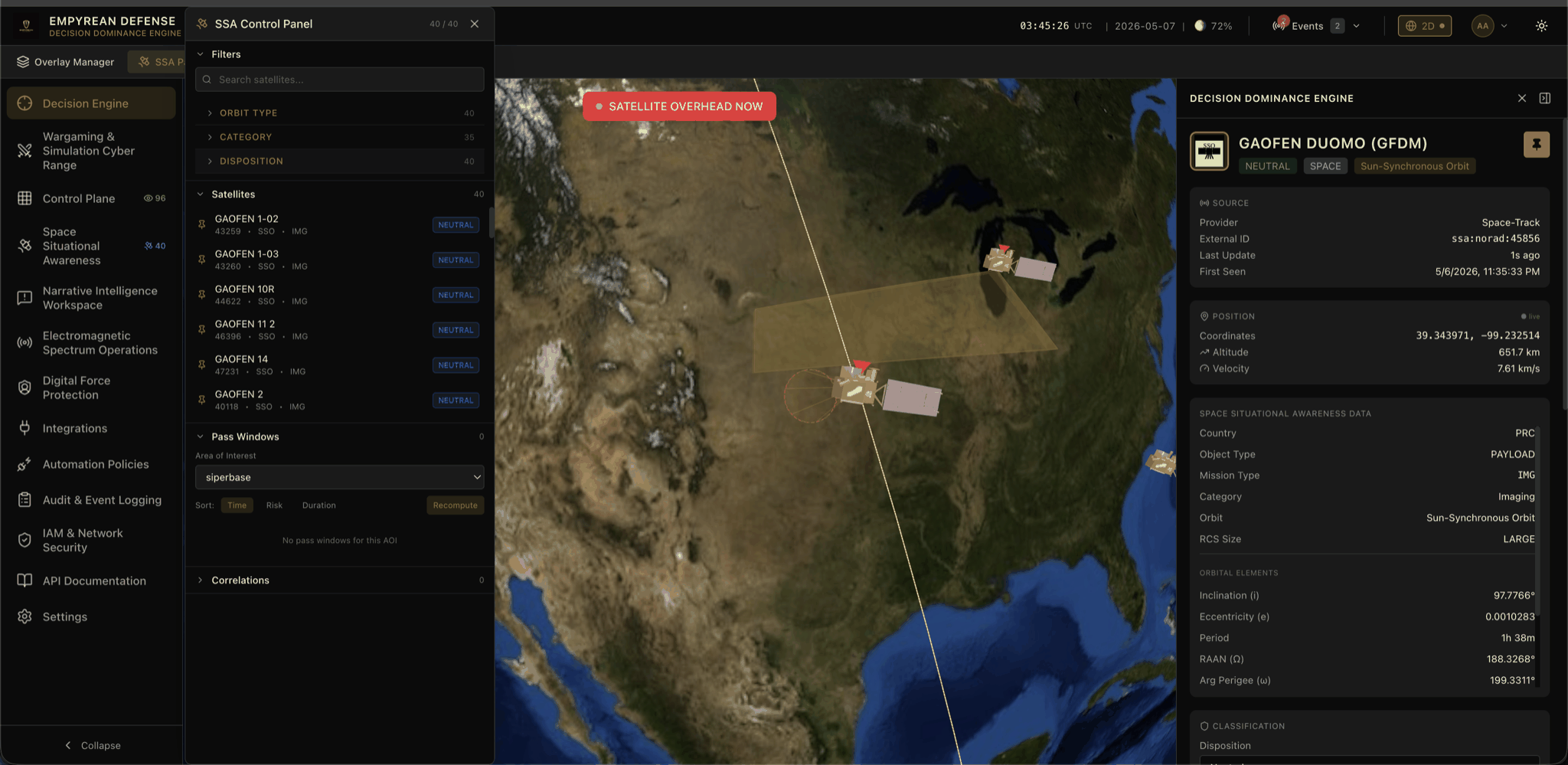Click Audit & Event Logging clipboard icon

(x=24, y=500)
